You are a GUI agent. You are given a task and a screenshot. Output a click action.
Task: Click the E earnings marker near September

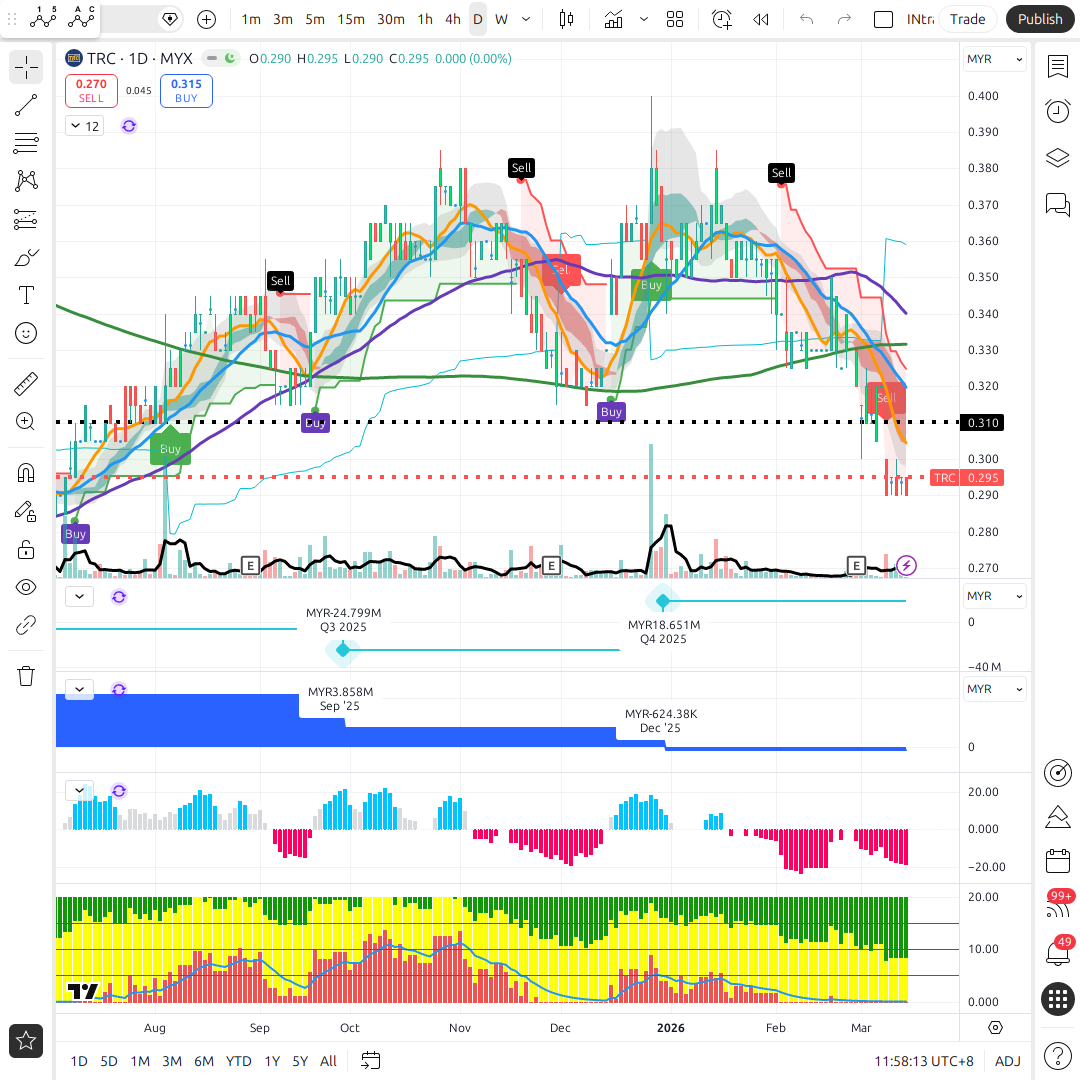click(250, 566)
